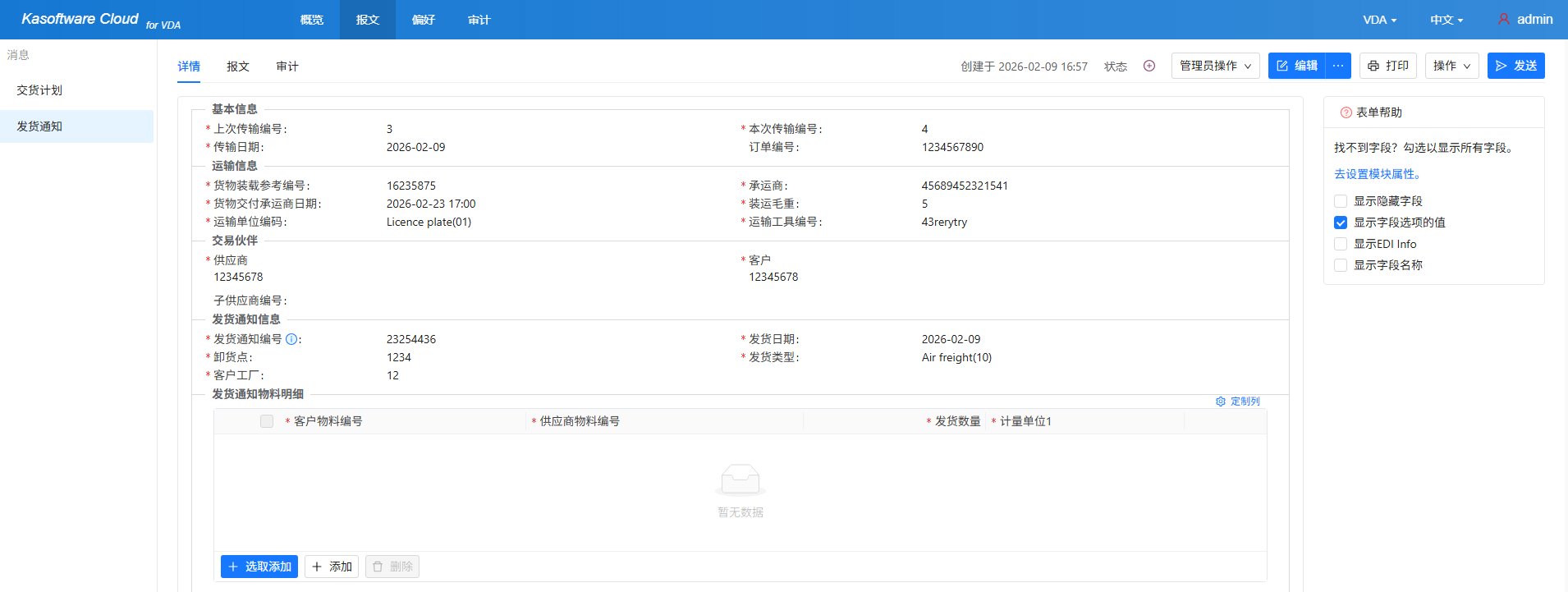Open the 管理员操作 dropdown
The height and width of the screenshot is (592, 1568).
click(x=1215, y=66)
